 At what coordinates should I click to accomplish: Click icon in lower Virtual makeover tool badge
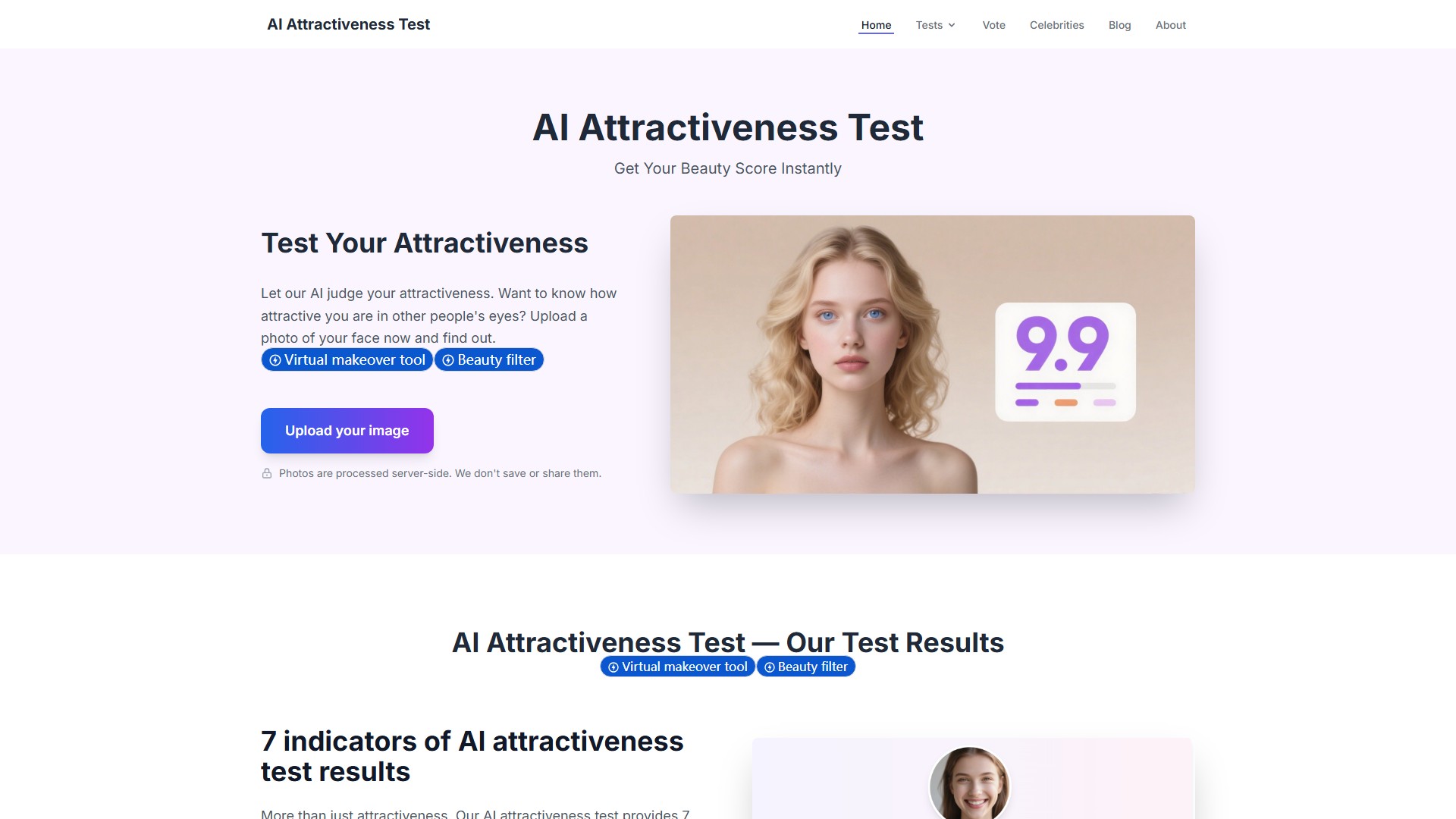coord(613,667)
